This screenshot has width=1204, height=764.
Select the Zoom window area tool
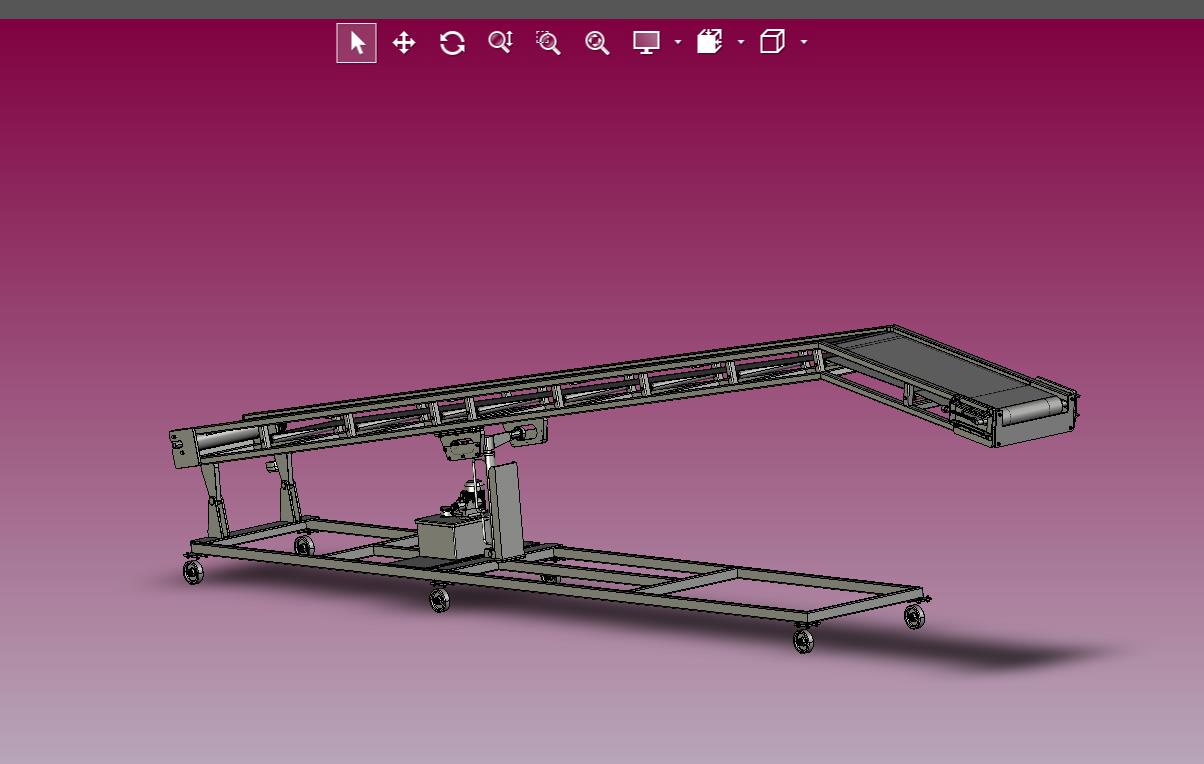(x=548, y=43)
